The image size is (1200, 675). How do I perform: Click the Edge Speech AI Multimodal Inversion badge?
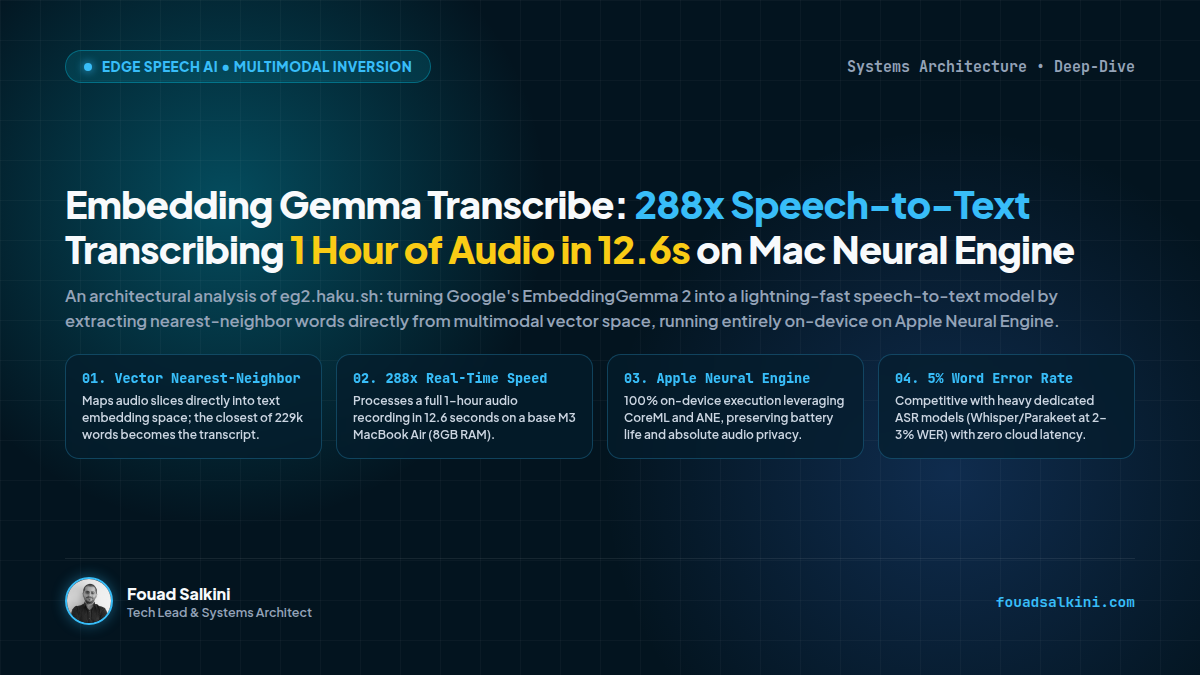pos(248,67)
